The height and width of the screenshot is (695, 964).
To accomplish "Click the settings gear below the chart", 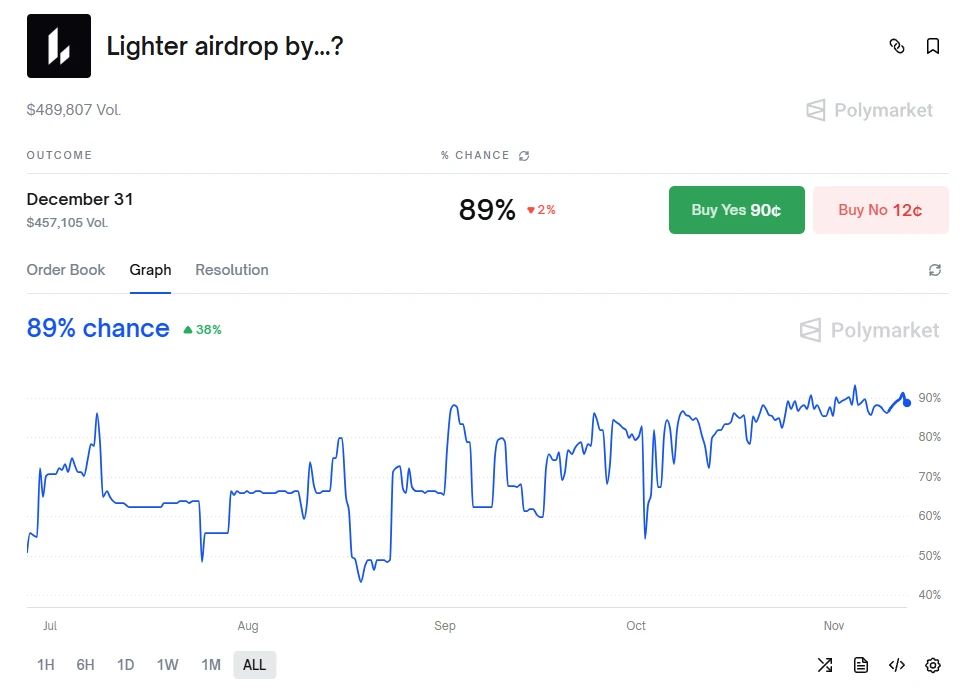I will pos(932,664).
